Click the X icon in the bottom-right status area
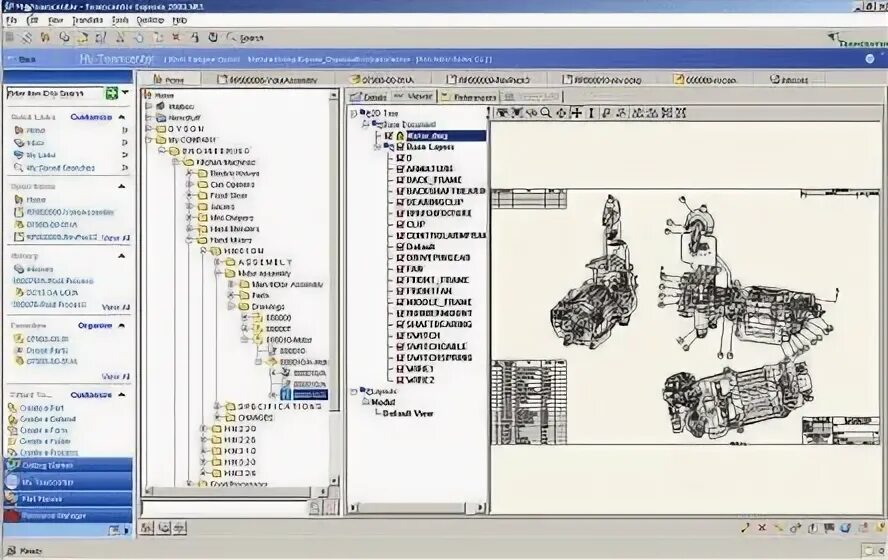 pos(762,528)
